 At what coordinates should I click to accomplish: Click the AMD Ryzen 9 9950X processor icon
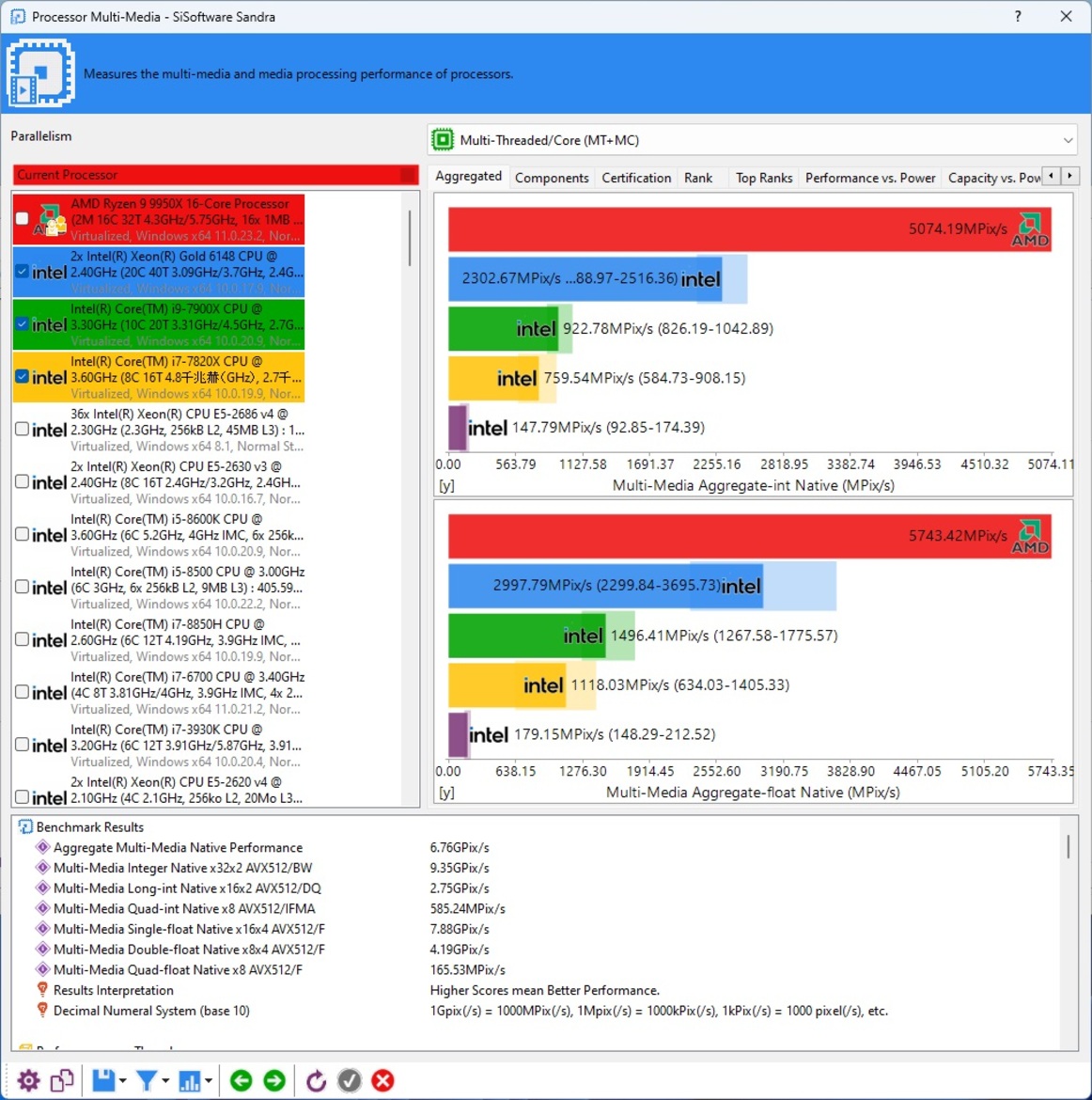49,220
